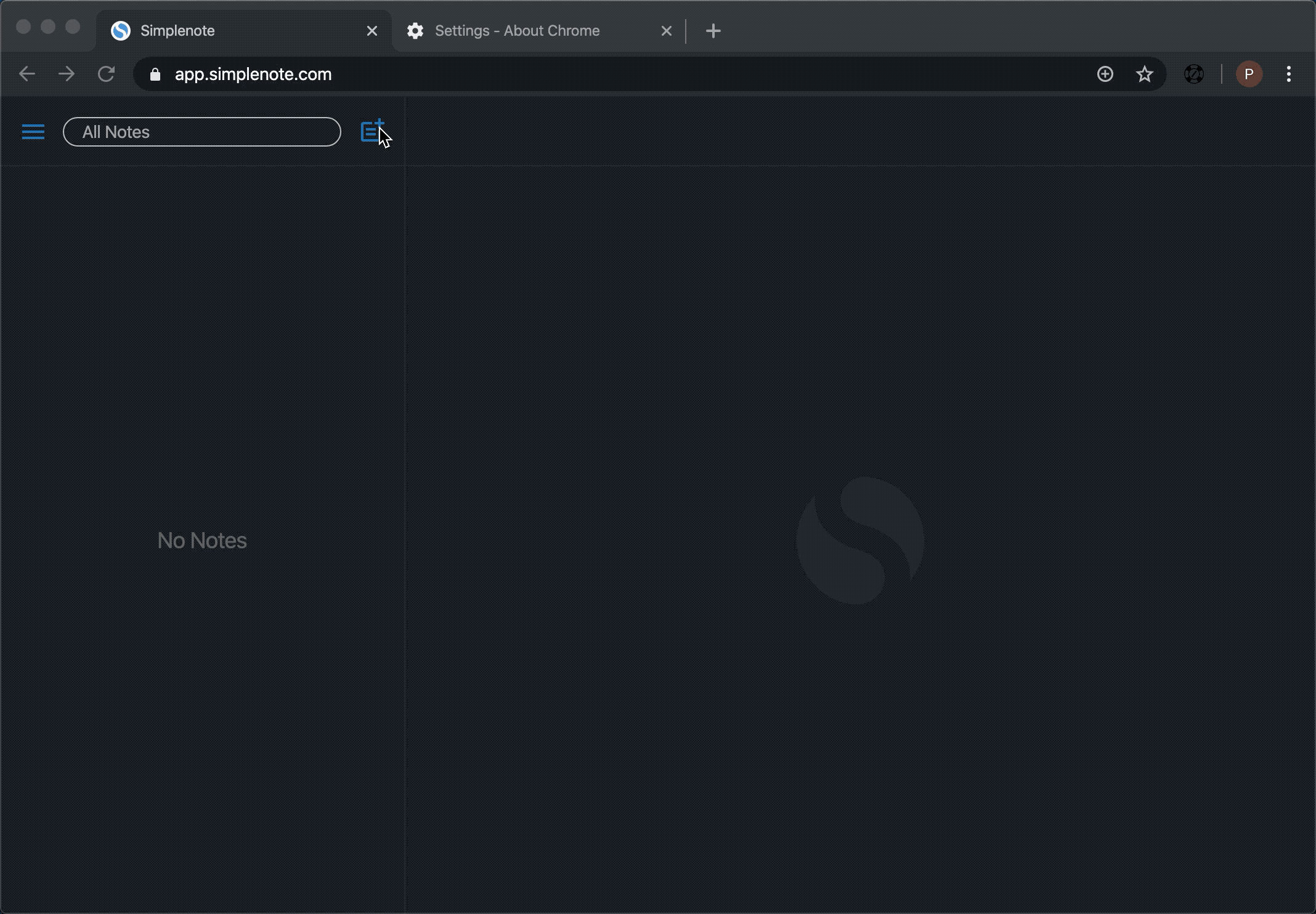Click the All Notes search field

[x=202, y=131]
